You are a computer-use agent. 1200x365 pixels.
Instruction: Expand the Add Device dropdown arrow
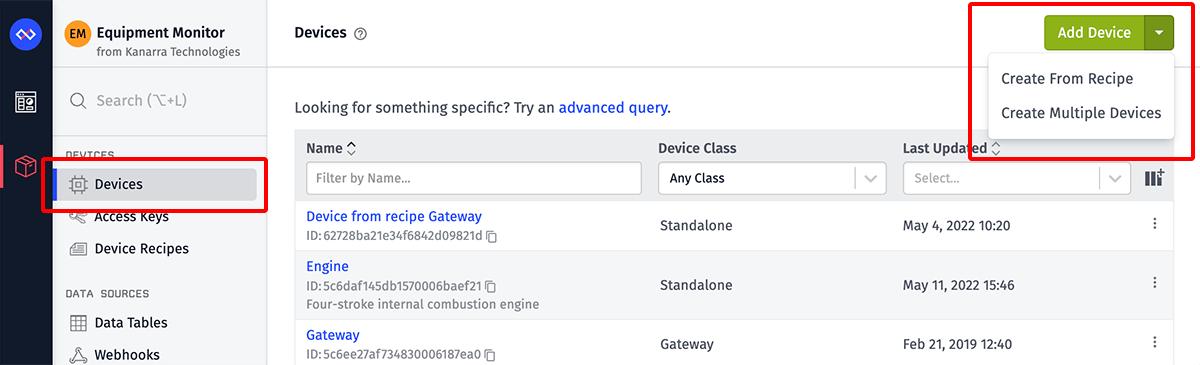(x=1158, y=33)
